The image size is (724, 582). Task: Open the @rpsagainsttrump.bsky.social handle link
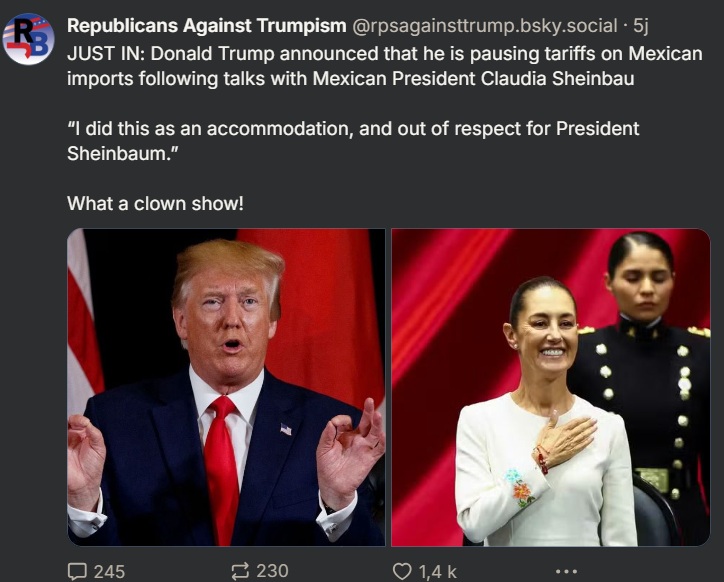[484, 26]
